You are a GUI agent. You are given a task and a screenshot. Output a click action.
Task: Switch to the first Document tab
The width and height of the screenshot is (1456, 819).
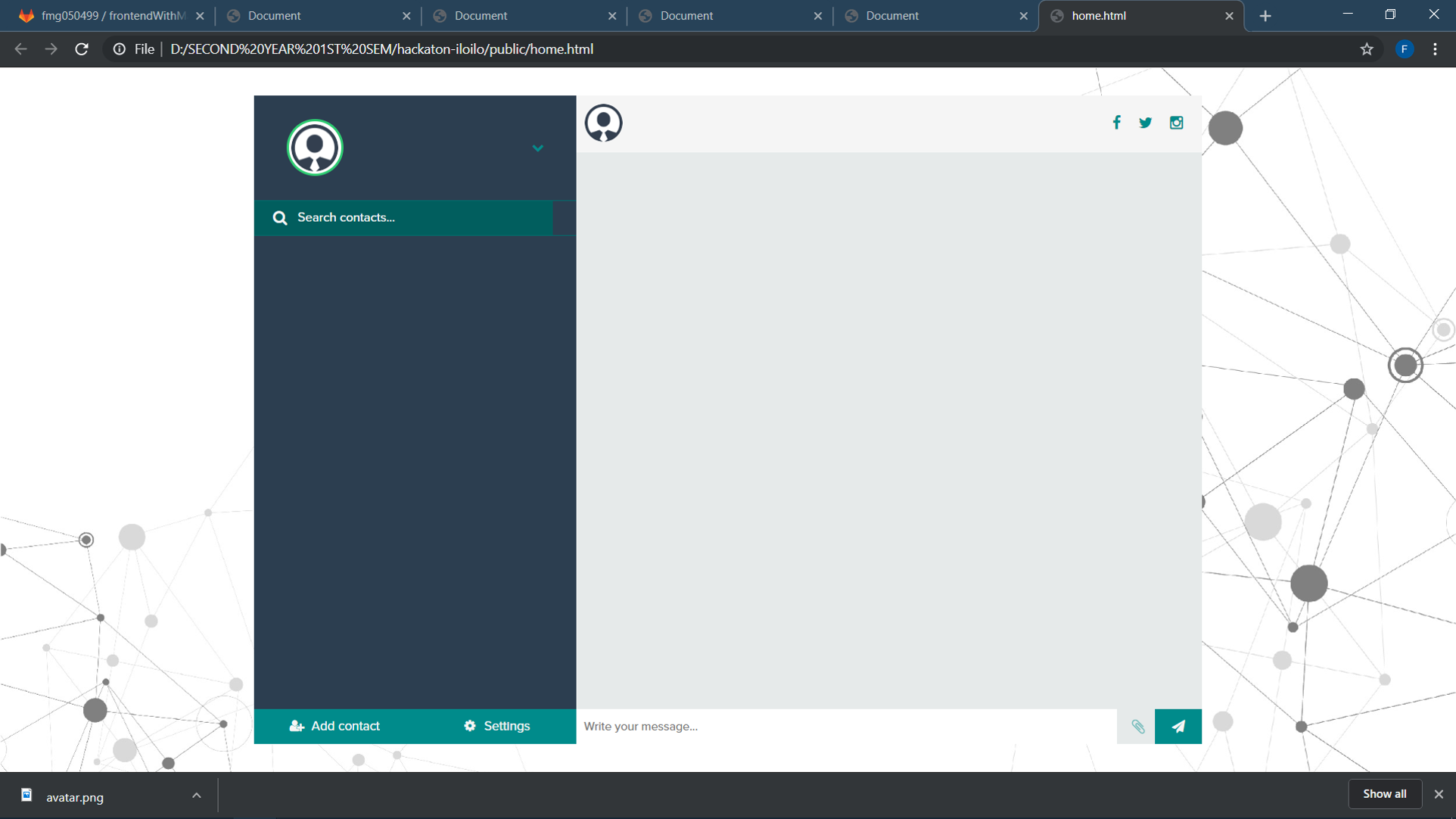point(318,16)
